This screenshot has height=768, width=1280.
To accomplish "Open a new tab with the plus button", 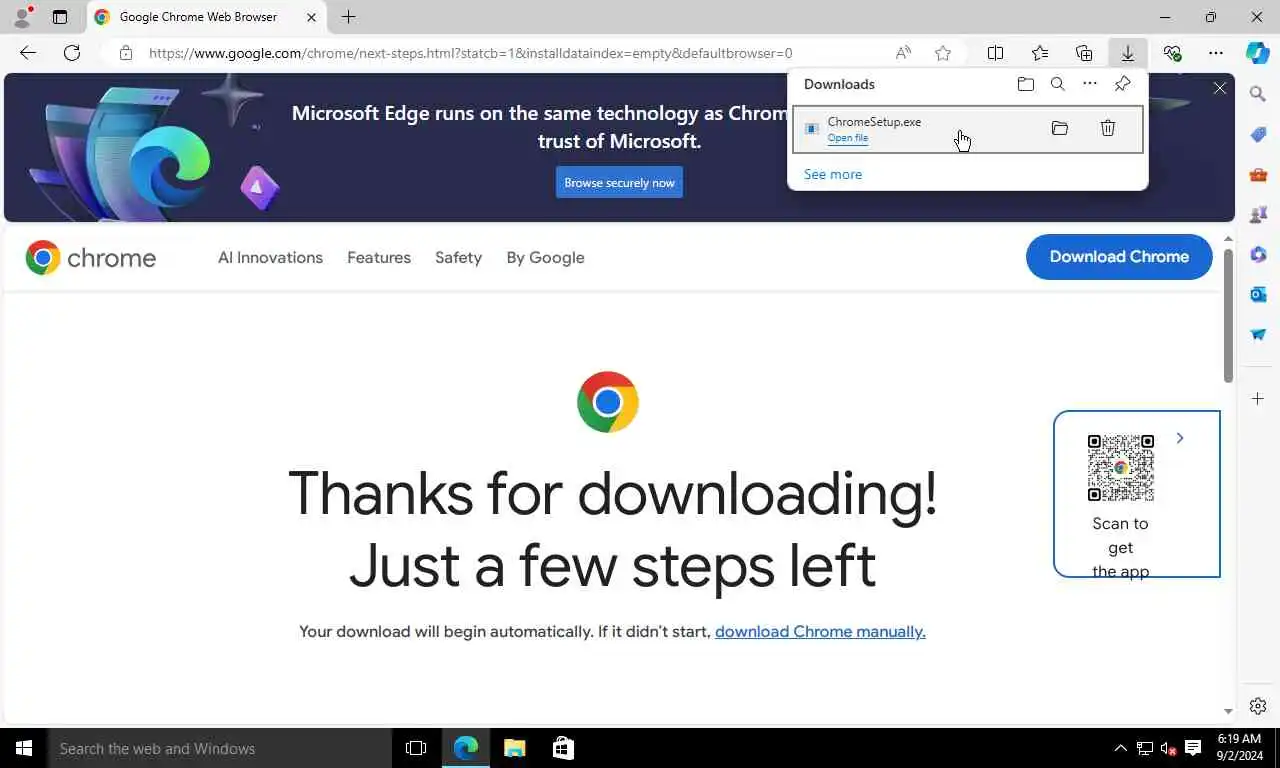I will coord(348,17).
